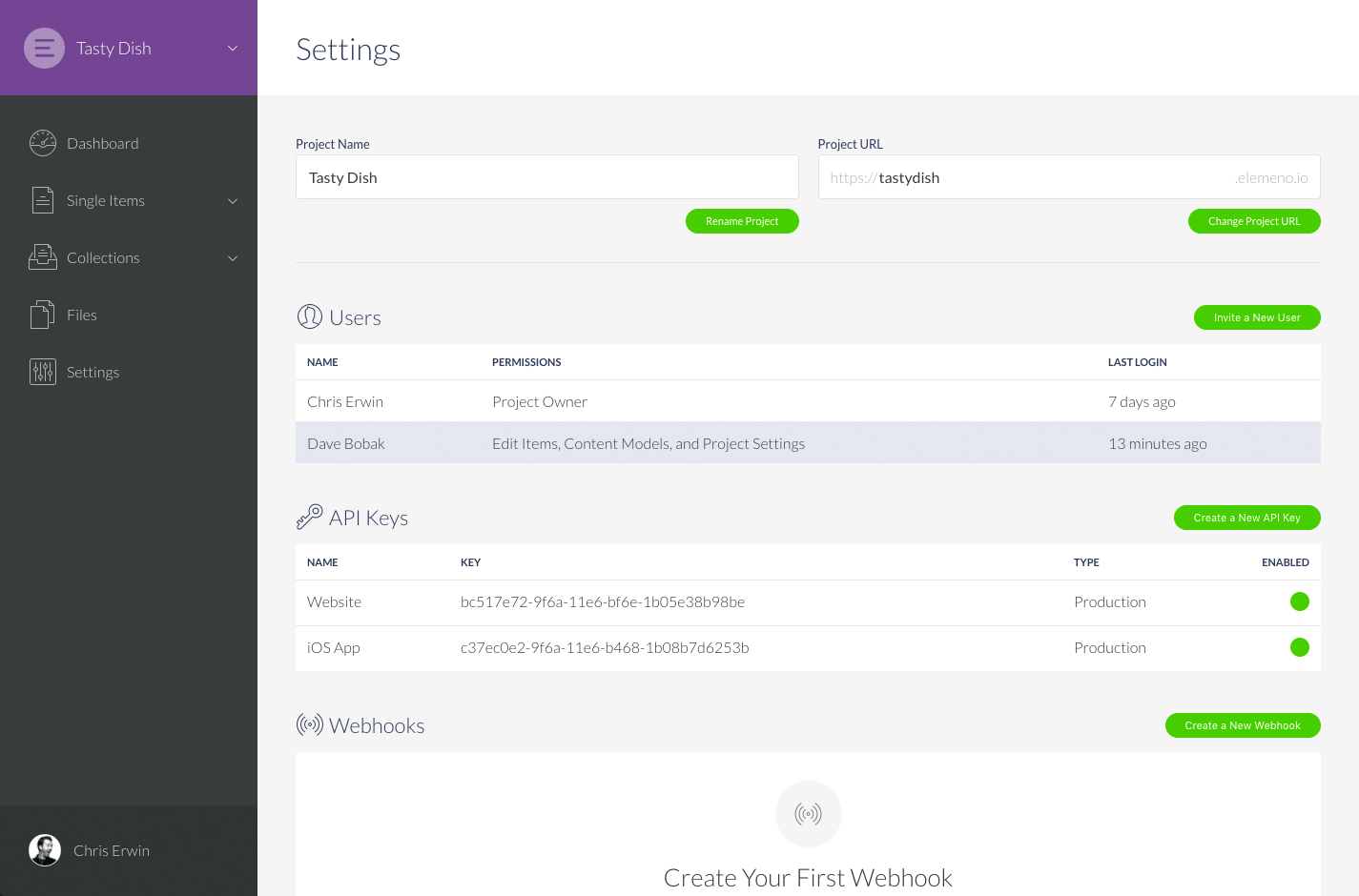This screenshot has width=1359, height=896.
Task: Click the round webhook icon in empty state
Action: (809, 814)
